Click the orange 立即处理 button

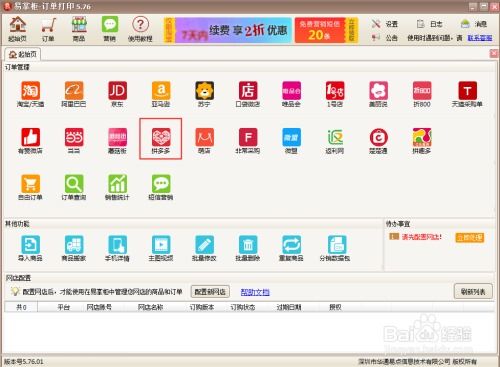click(x=470, y=237)
